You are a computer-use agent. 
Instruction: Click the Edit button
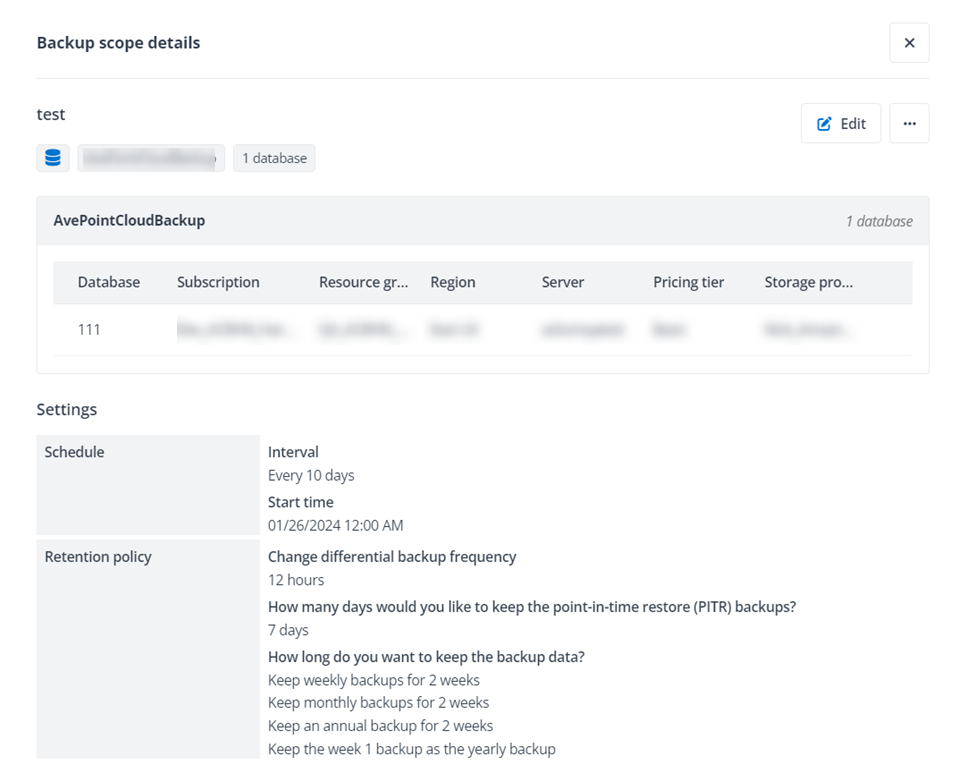(x=841, y=123)
